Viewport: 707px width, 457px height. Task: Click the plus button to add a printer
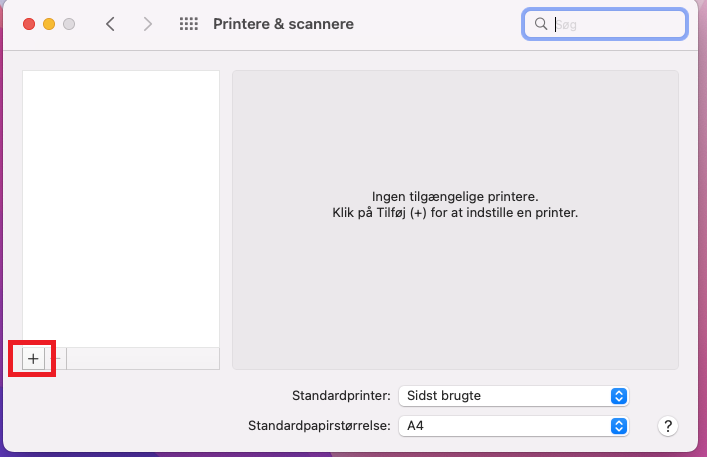coord(33,358)
